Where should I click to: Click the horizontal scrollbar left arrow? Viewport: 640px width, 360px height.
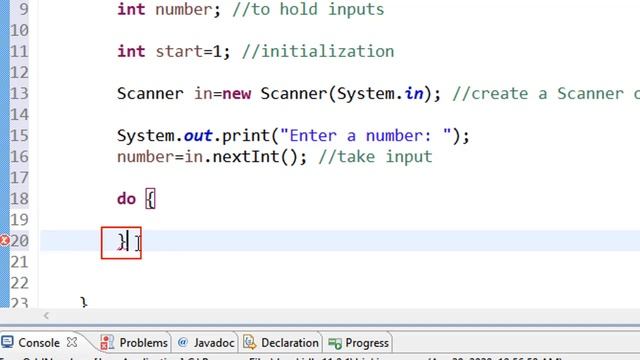point(46,316)
